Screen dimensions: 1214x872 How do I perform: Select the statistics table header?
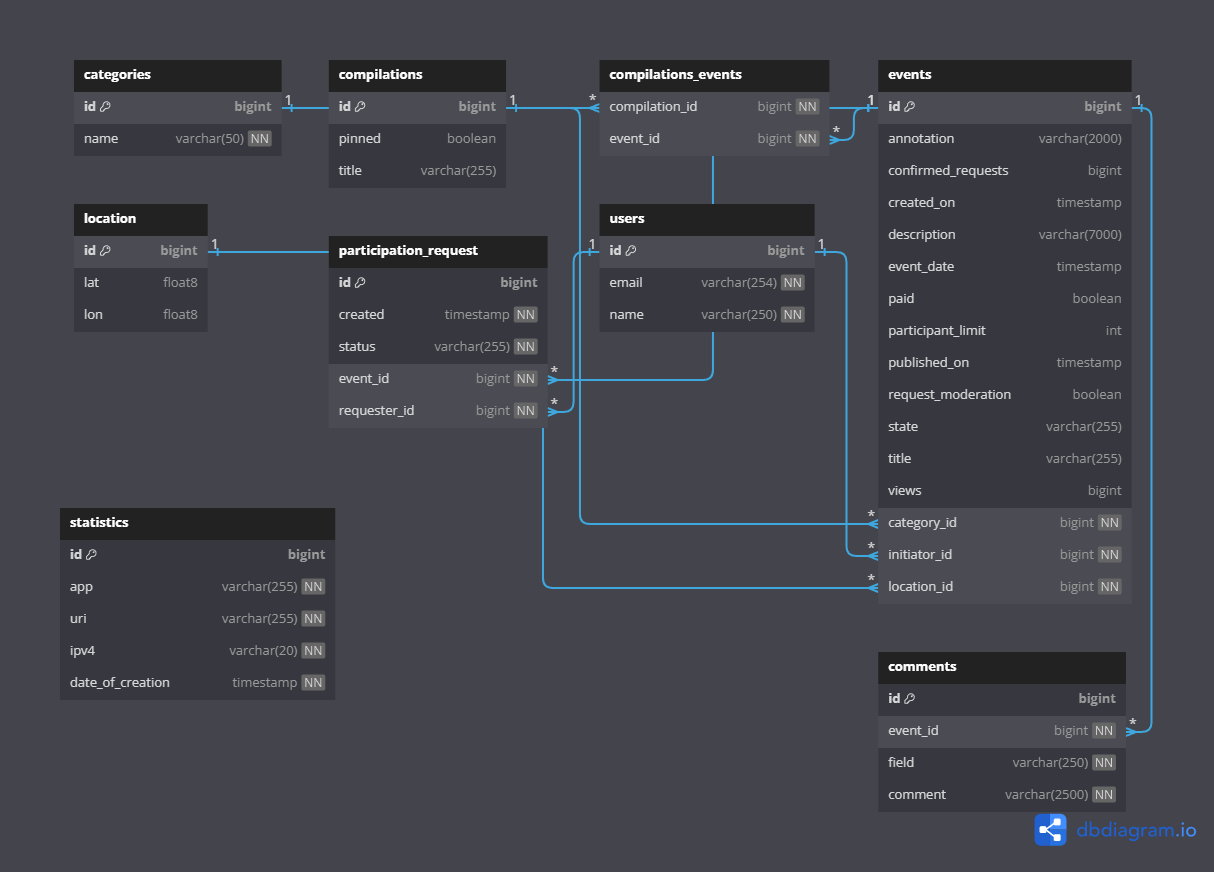pyautogui.click(x=197, y=523)
